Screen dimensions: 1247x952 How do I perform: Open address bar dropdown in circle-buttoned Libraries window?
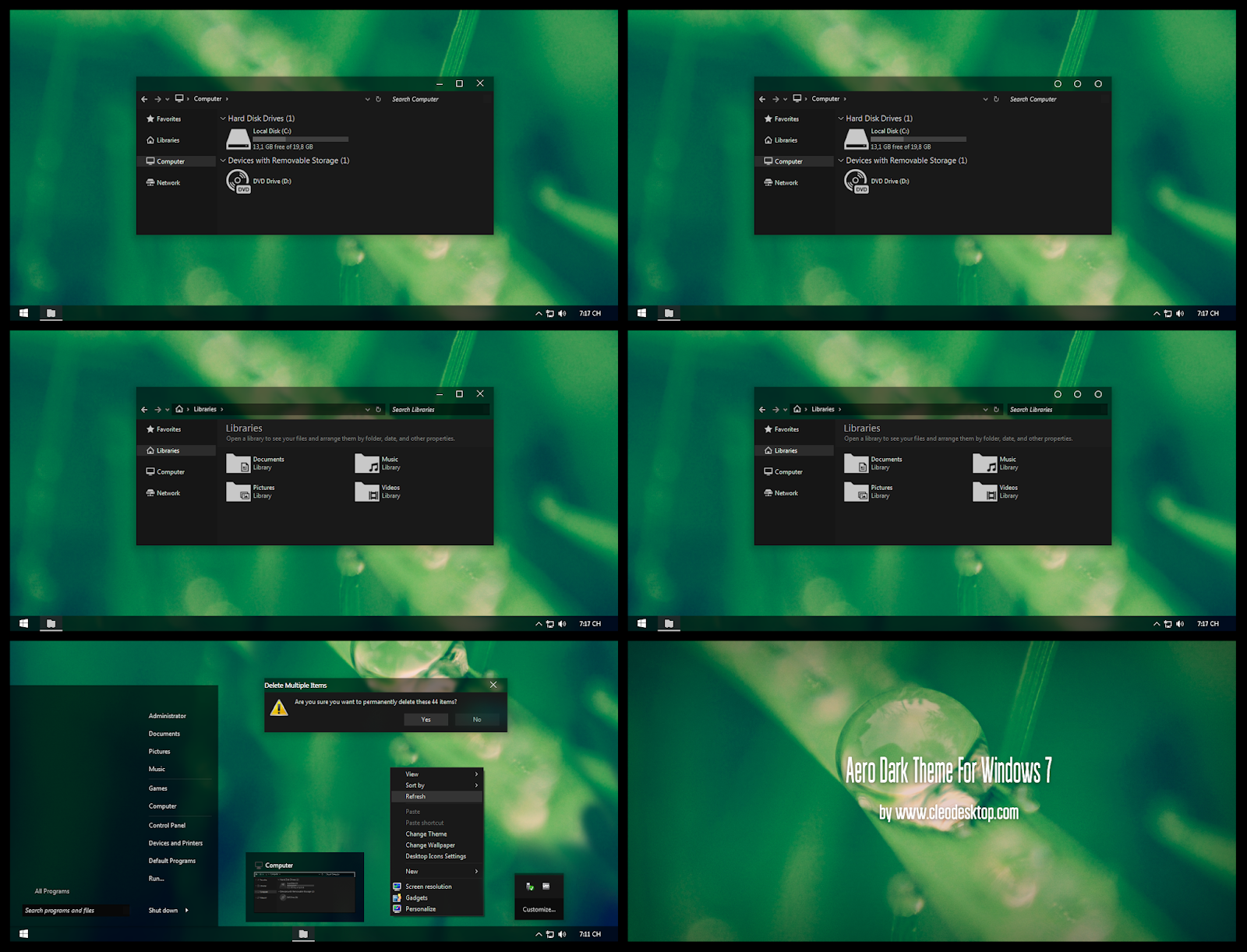pyautogui.click(x=986, y=410)
